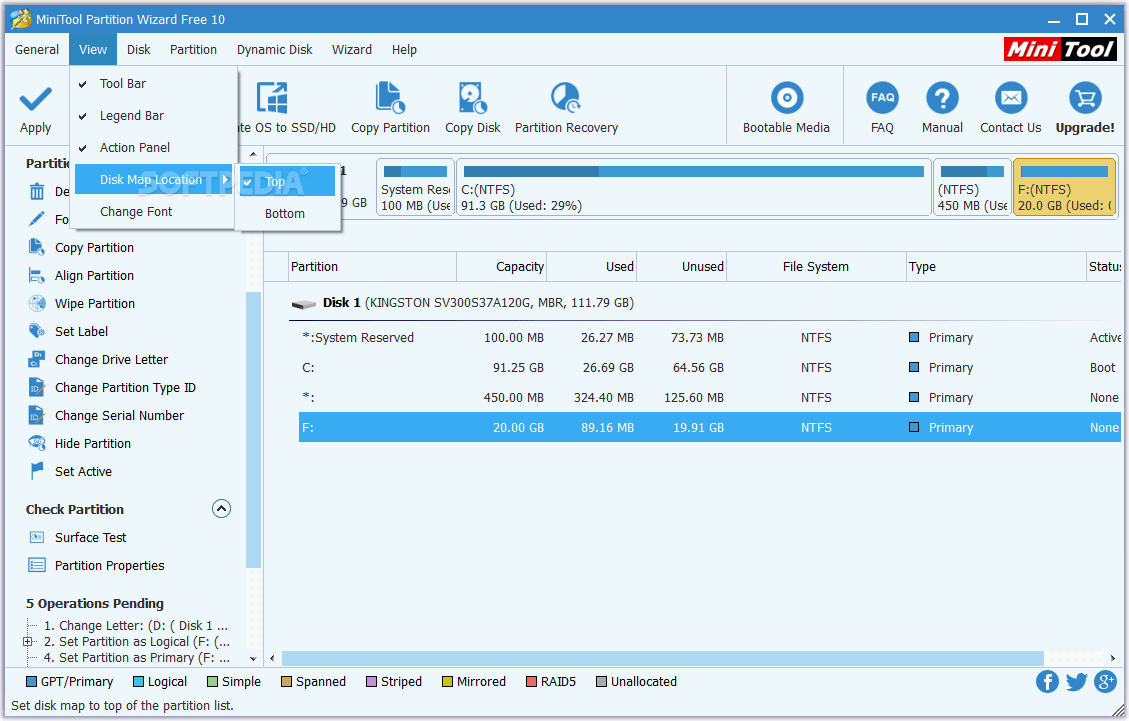1129x721 pixels.
Task: Open the Help menu
Action: pyautogui.click(x=404, y=50)
